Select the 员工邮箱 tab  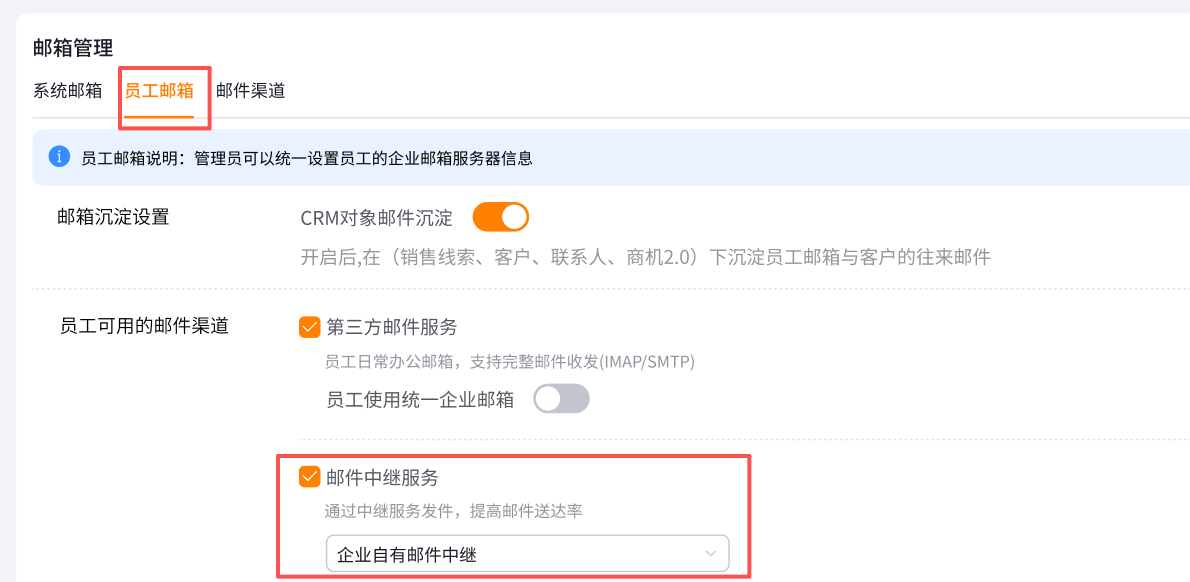(x=159, y=90)
